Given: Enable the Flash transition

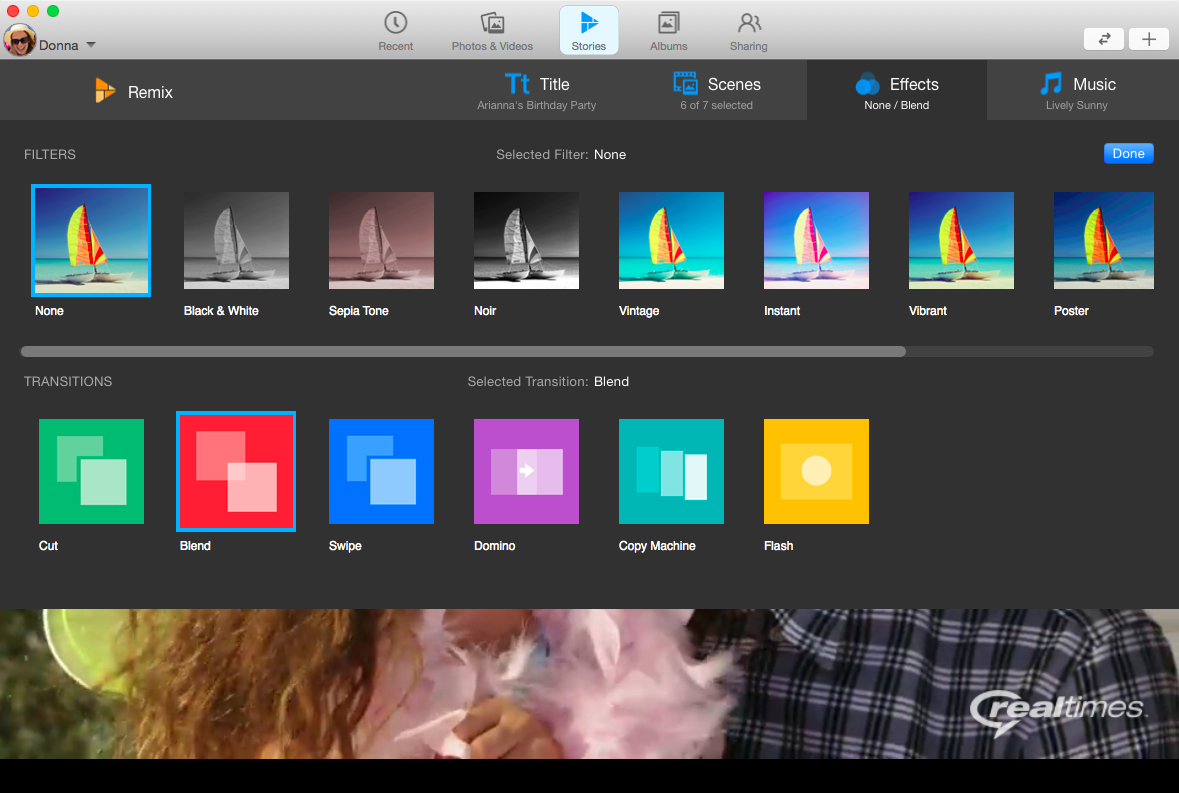Looking at the screenshot, I should pyautogui.click(x=816, y=471).
